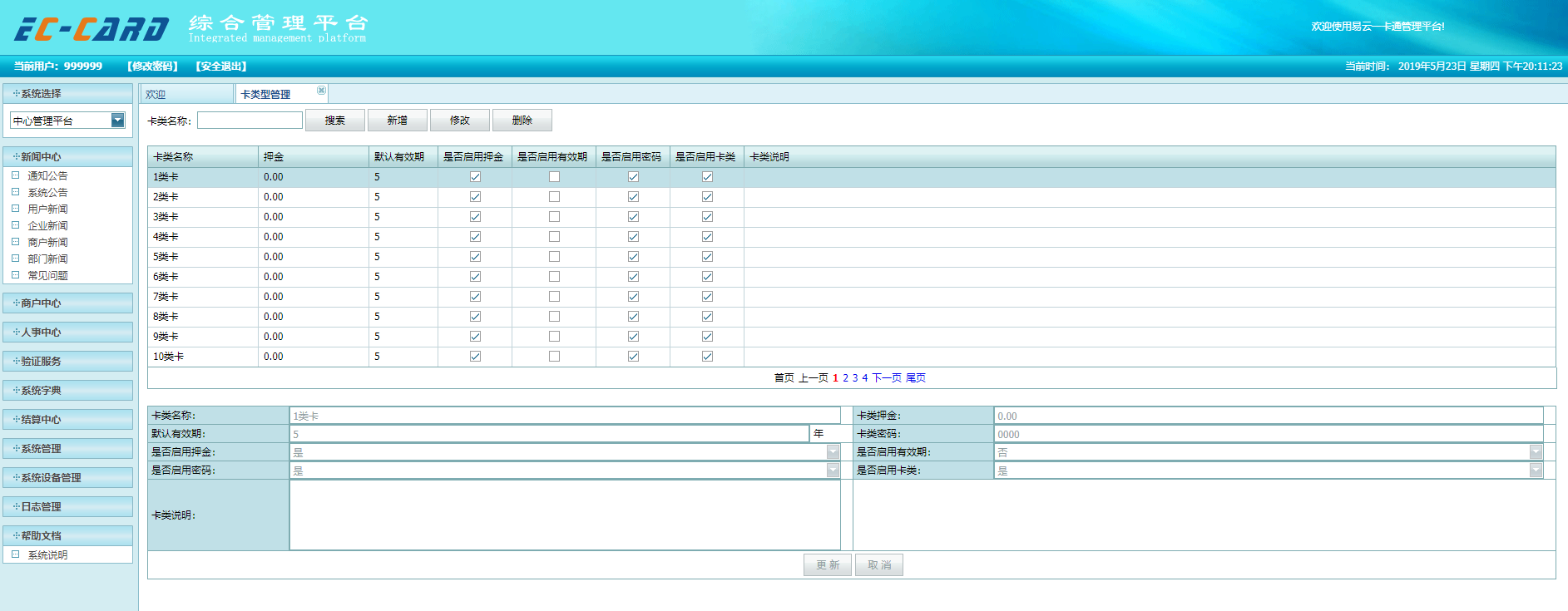Screen dimensions: 1568x611
Task: Click the icon beside 系统说明
Action: pos(15,554)
